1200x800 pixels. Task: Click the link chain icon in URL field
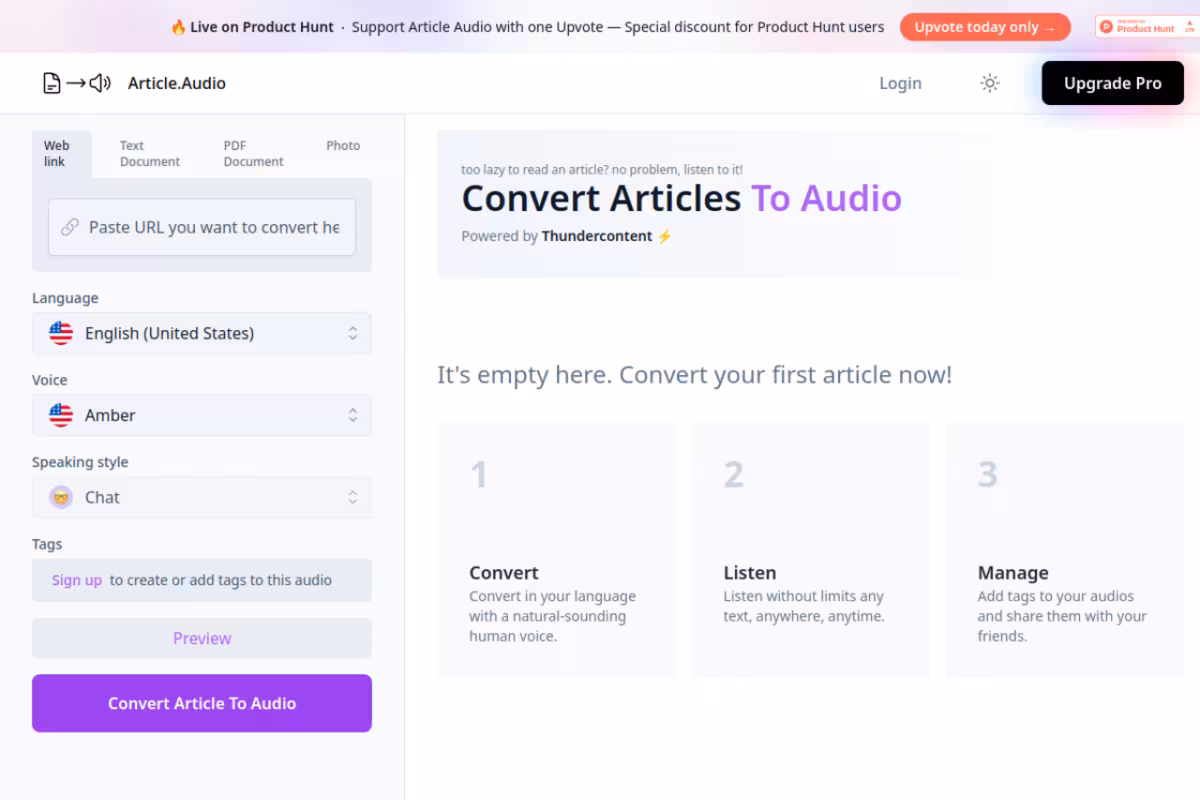click(x=70, y=227)
